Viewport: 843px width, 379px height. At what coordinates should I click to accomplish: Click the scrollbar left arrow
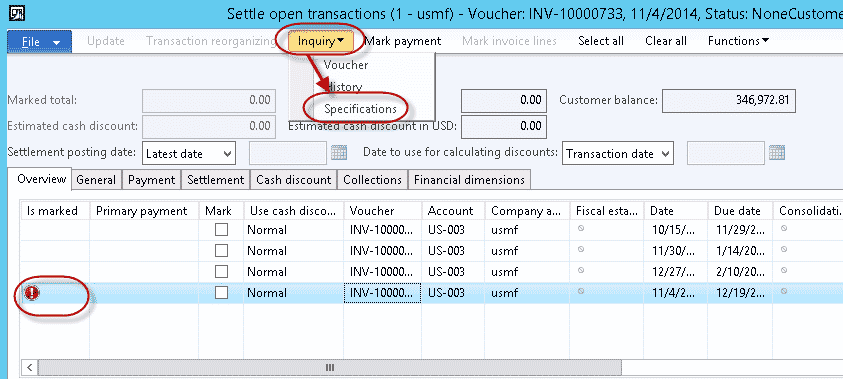30,368
